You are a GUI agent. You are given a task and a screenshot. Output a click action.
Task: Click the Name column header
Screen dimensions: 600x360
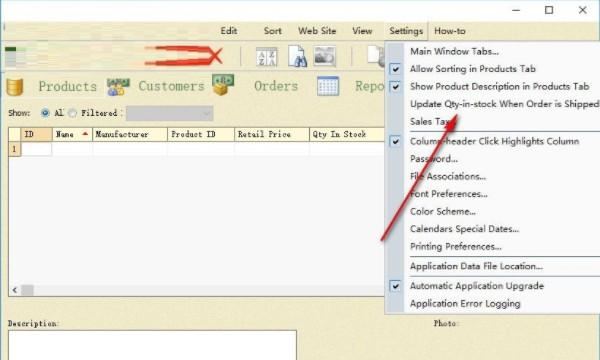tap(72, 134)
